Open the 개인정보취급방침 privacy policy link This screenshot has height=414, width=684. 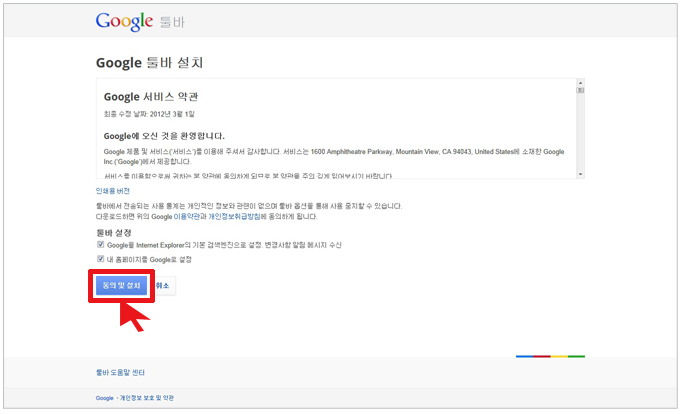click(x=234, y=216)
